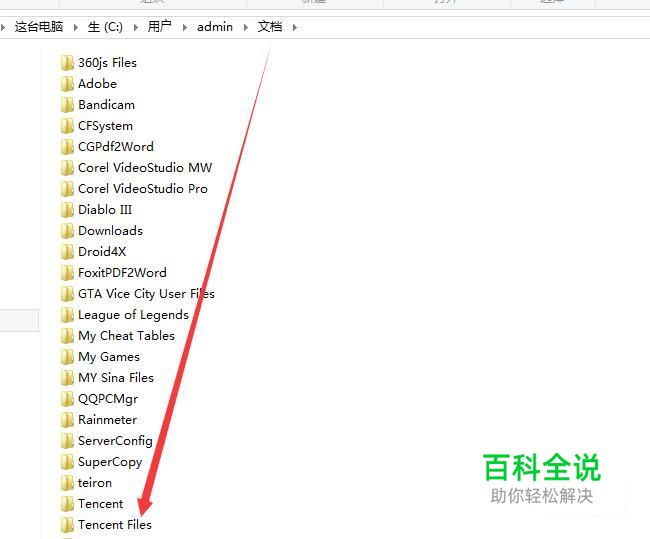This screenshot has height=539, width=650.
Task: Select the "Rainmeter" folder name
Action: click(x=107, y=420)
